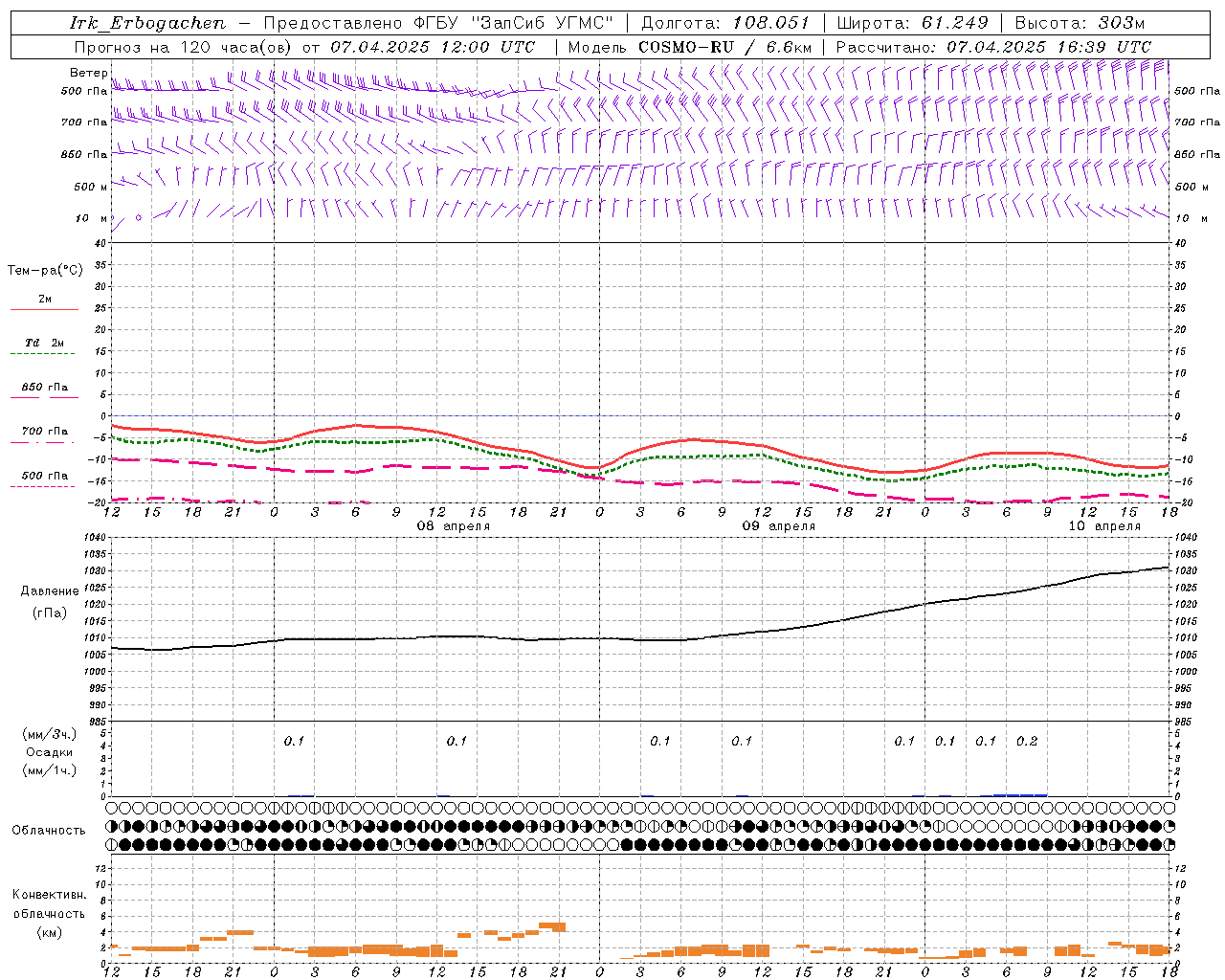Click the Высота: 303м header field

pos(1080,23)
